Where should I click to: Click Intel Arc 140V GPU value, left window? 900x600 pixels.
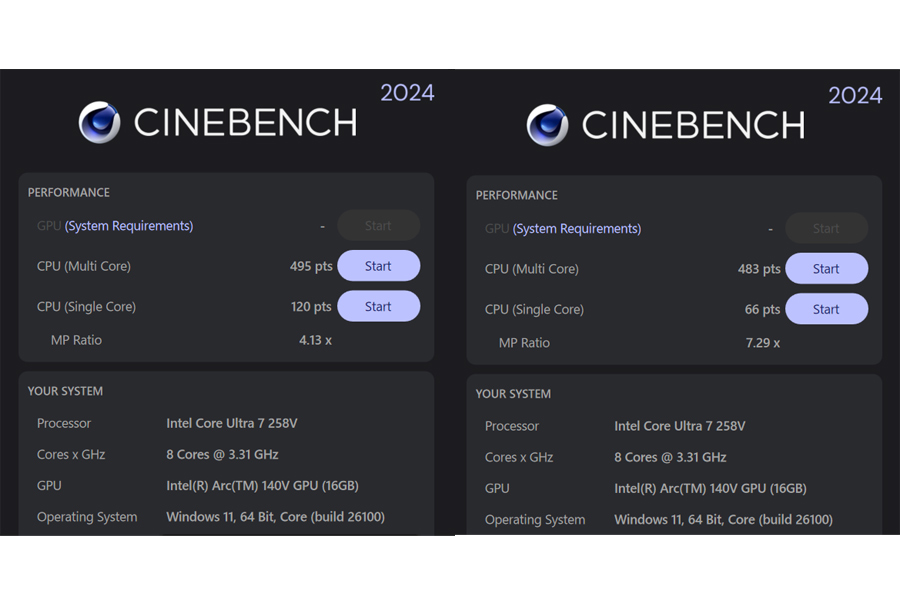tap(262, 486)
